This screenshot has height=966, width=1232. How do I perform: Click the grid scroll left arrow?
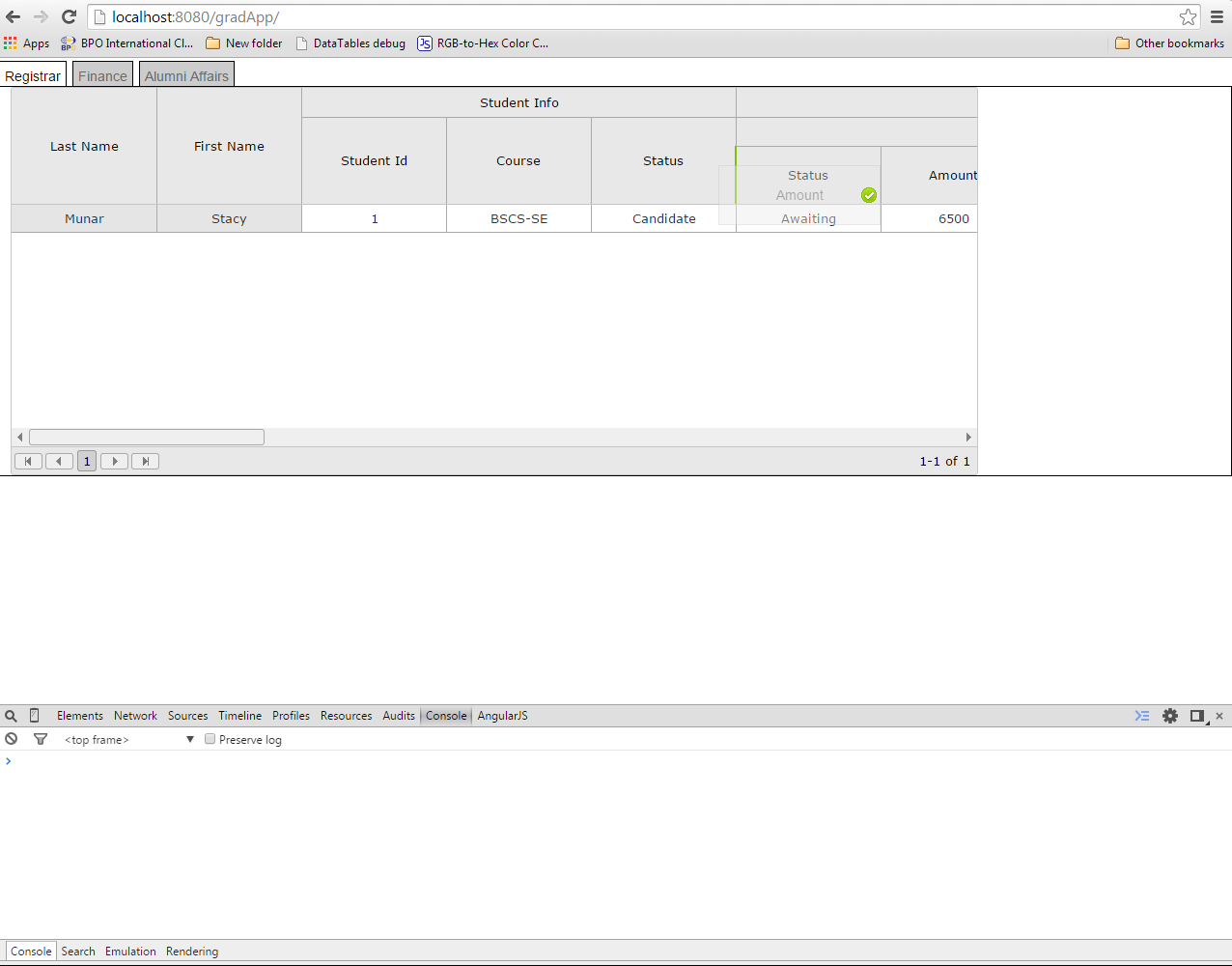coord(20,437)
